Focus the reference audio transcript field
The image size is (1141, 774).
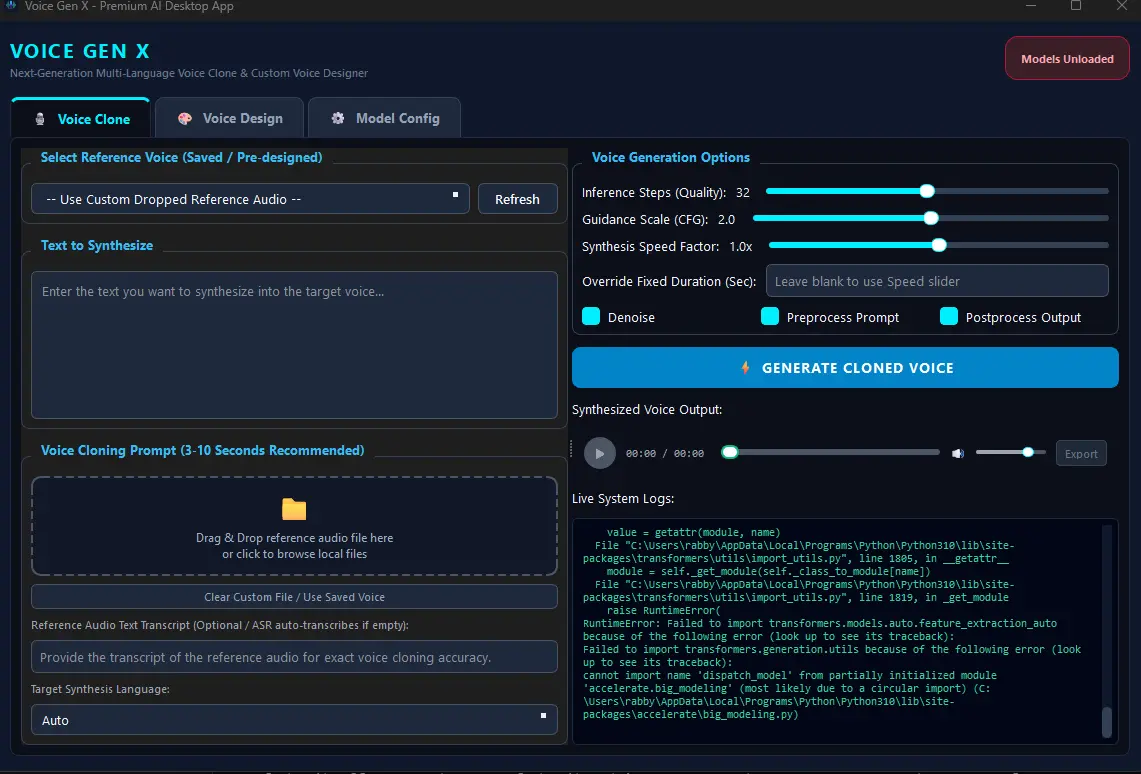294,657
